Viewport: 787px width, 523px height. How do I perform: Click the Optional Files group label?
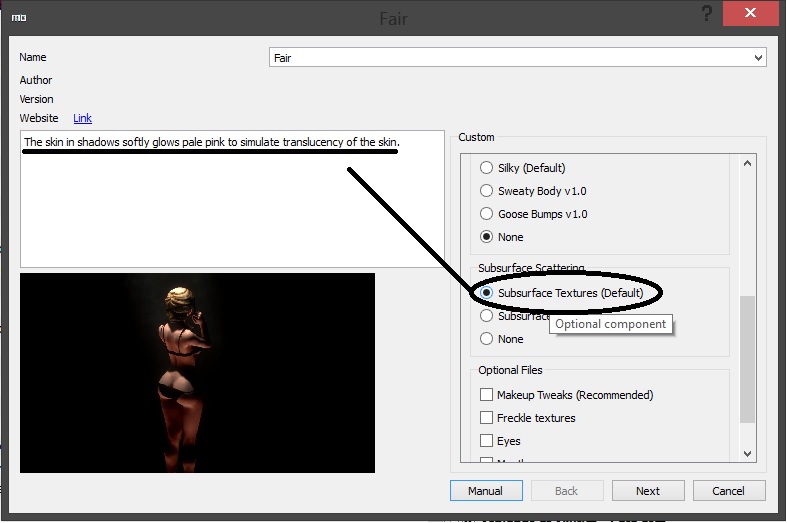point(510,370)
